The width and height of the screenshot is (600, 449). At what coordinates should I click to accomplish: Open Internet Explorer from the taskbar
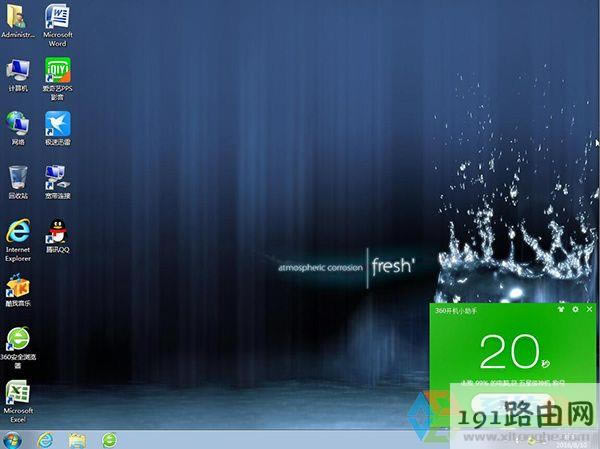coord(45,440)
